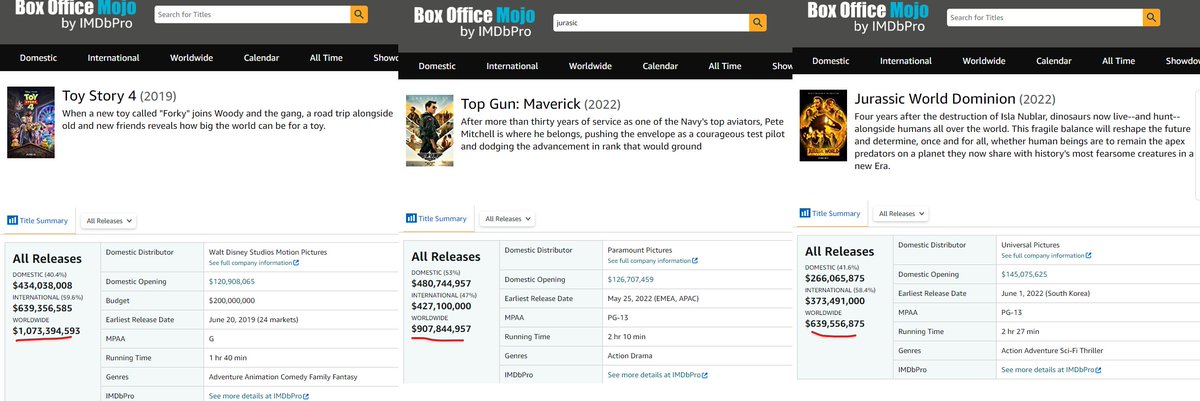Open IMDbPro details link for Top Gun: Maverick
Image resolution: width=1200 pixels, height=401 pixels.
pyautogui.click(x=657, y=375)
